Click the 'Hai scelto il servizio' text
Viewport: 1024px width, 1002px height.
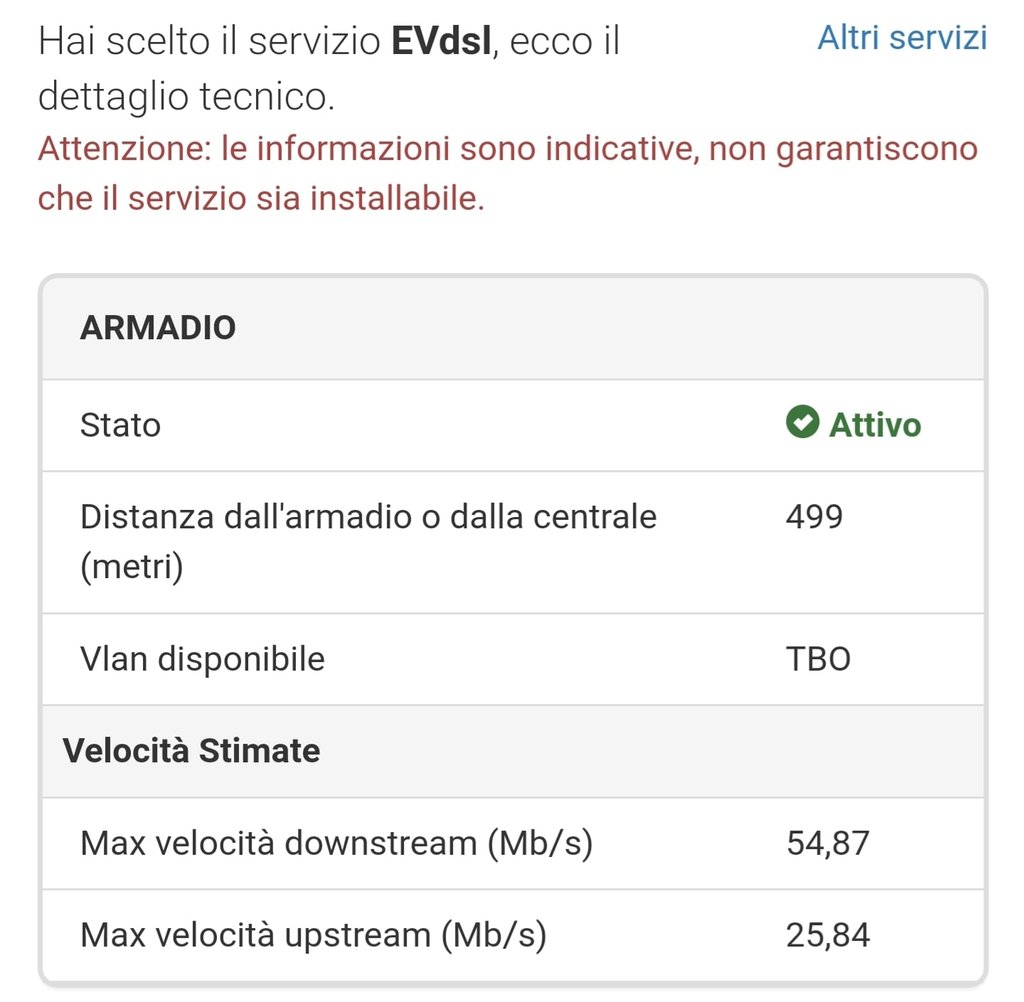[210, 44]
